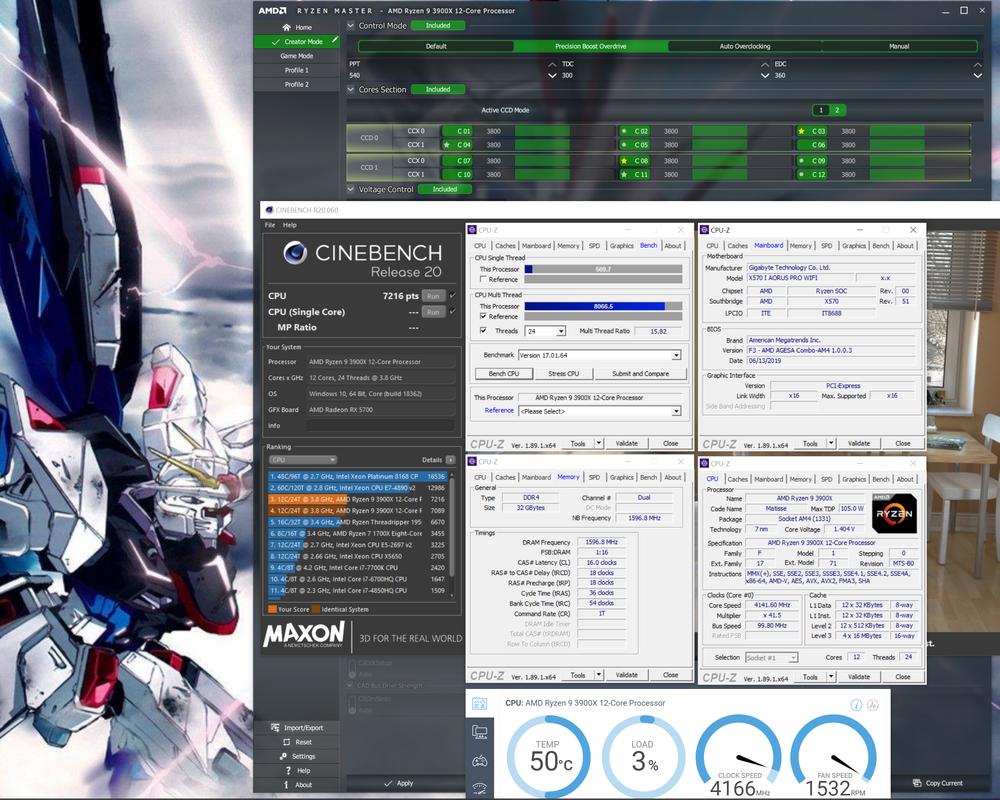
Task: Select the gamepad icon in widget sidebar
Action: (480, 760)
